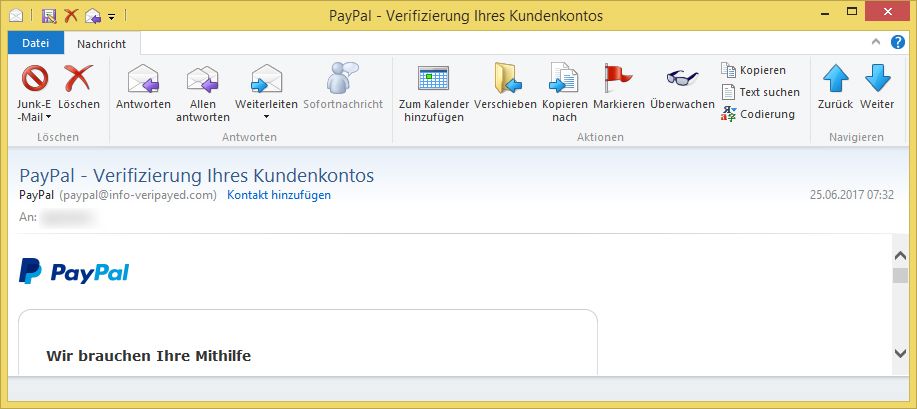Click the red X delete icon in title bar
This screenshot has height=409, width=917.
71,15
